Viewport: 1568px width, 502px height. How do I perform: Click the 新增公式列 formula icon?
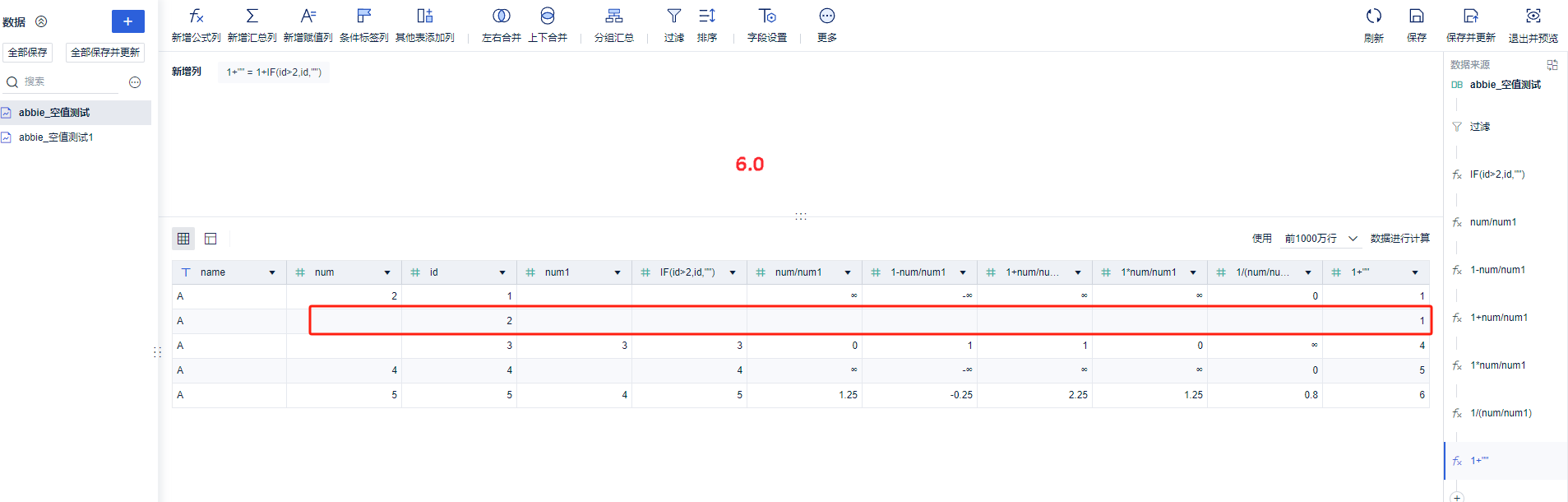[196, 16]
